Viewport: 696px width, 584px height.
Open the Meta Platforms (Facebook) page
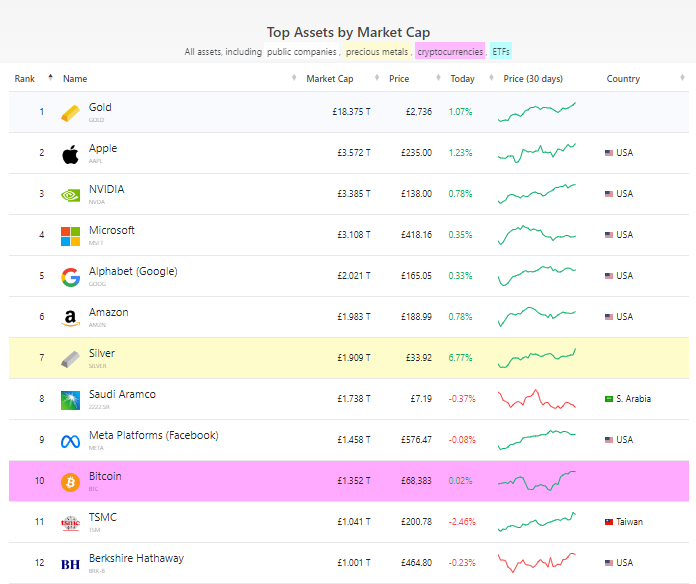[154, 435]
